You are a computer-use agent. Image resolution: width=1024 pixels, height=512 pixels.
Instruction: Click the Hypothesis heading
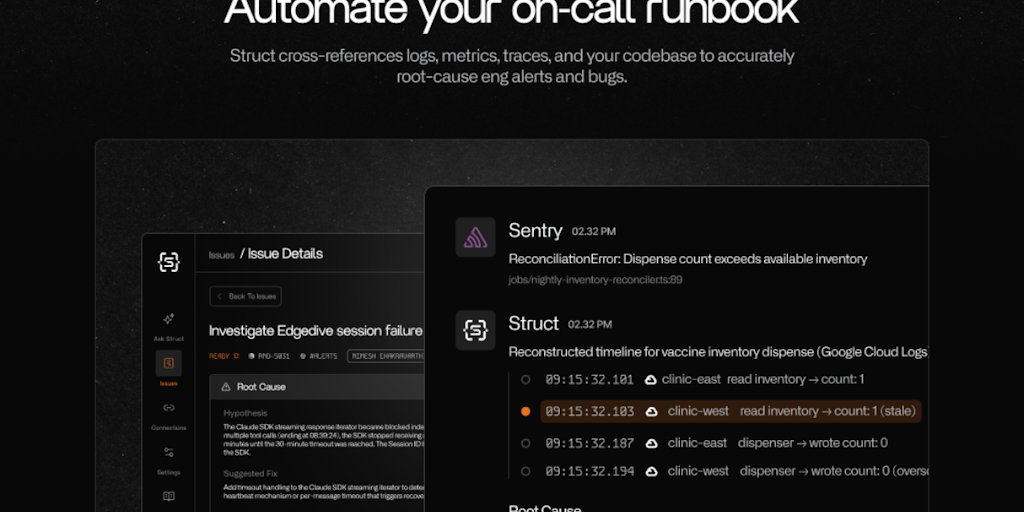tap(245, 413)
